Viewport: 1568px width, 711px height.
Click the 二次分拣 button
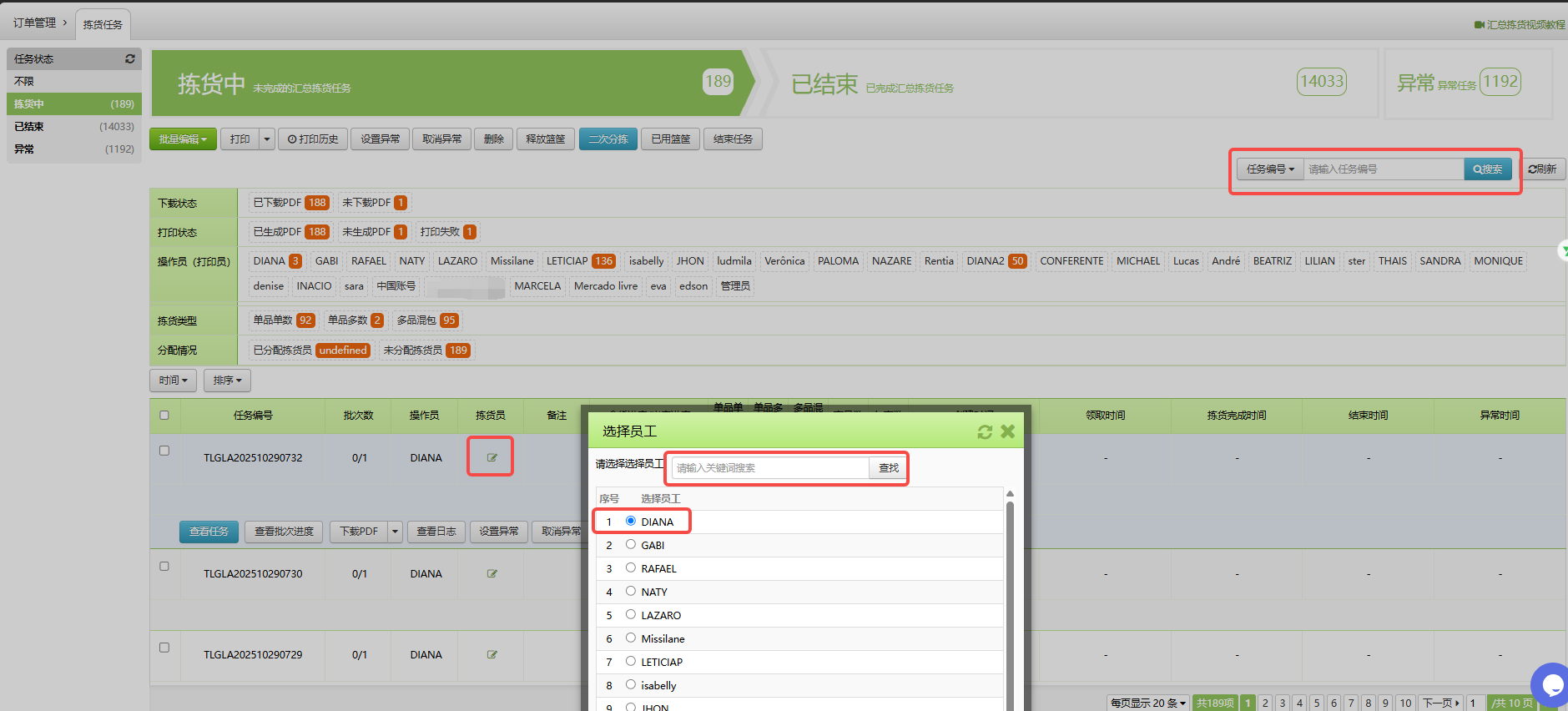608,139
